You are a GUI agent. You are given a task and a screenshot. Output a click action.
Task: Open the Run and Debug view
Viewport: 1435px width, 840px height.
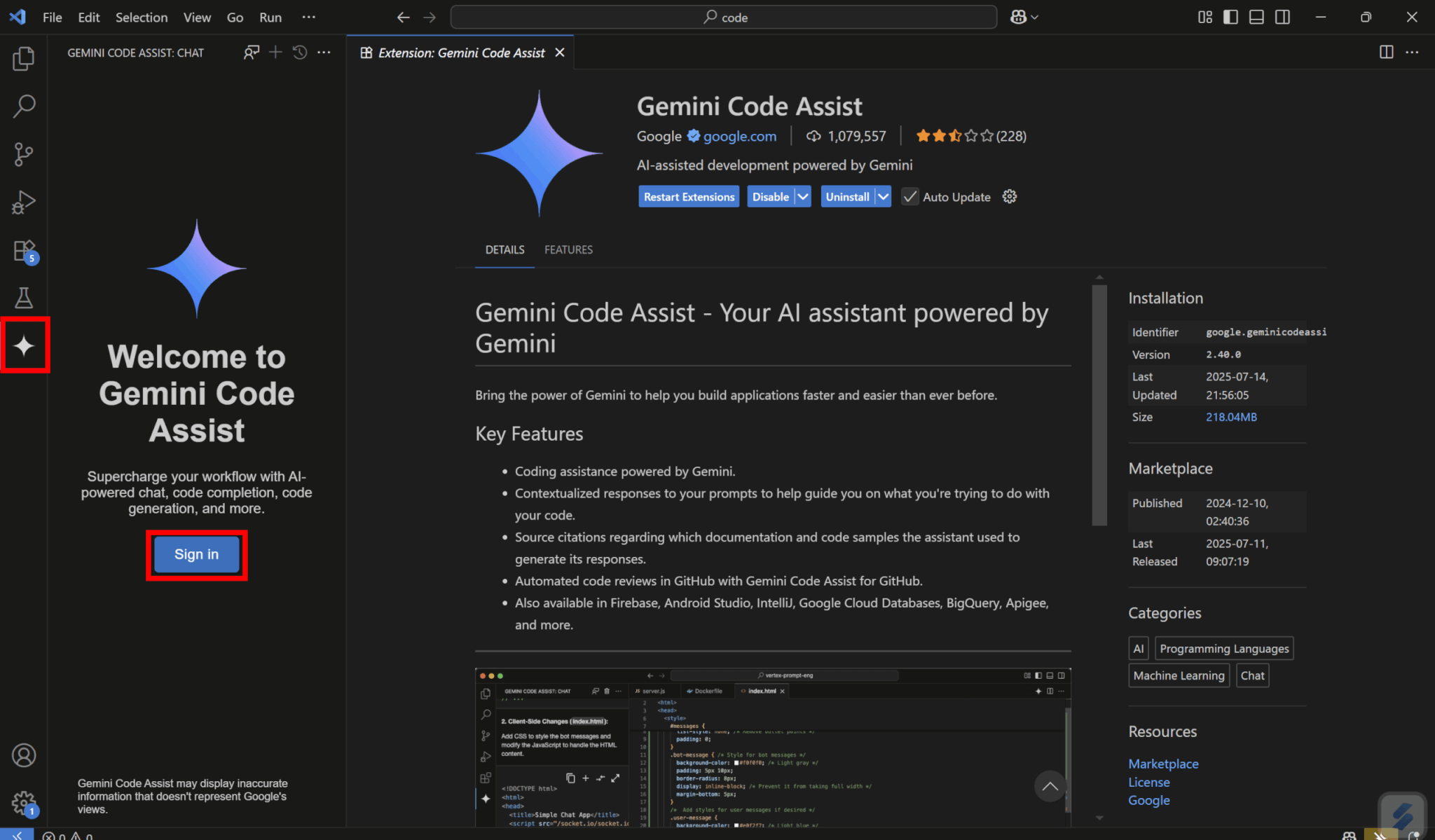24,202
